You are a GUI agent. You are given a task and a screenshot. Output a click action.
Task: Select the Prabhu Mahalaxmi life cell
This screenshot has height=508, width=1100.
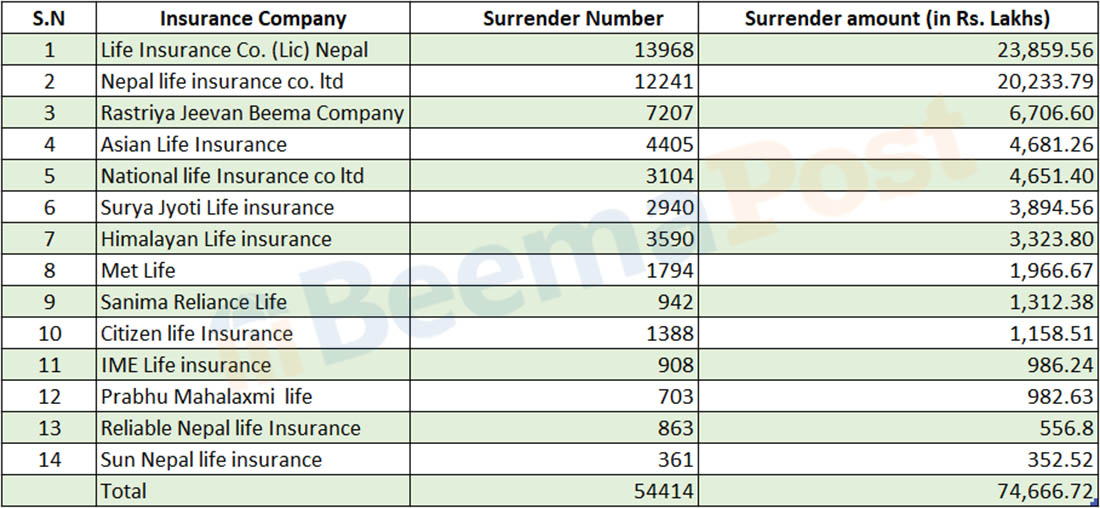click(206, 397)
